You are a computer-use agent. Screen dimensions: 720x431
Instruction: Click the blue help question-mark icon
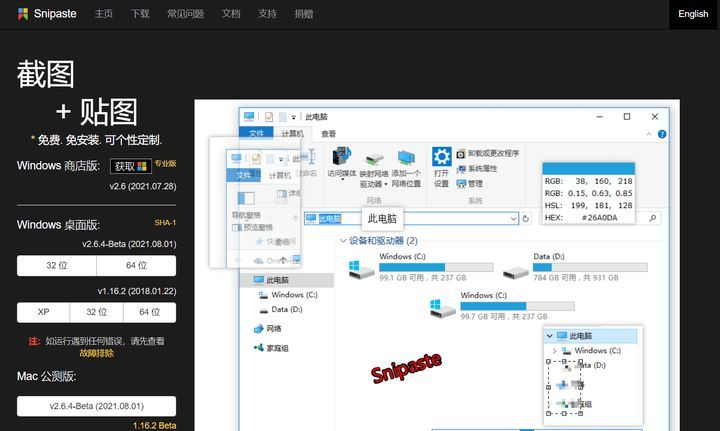tap(662, 134)
